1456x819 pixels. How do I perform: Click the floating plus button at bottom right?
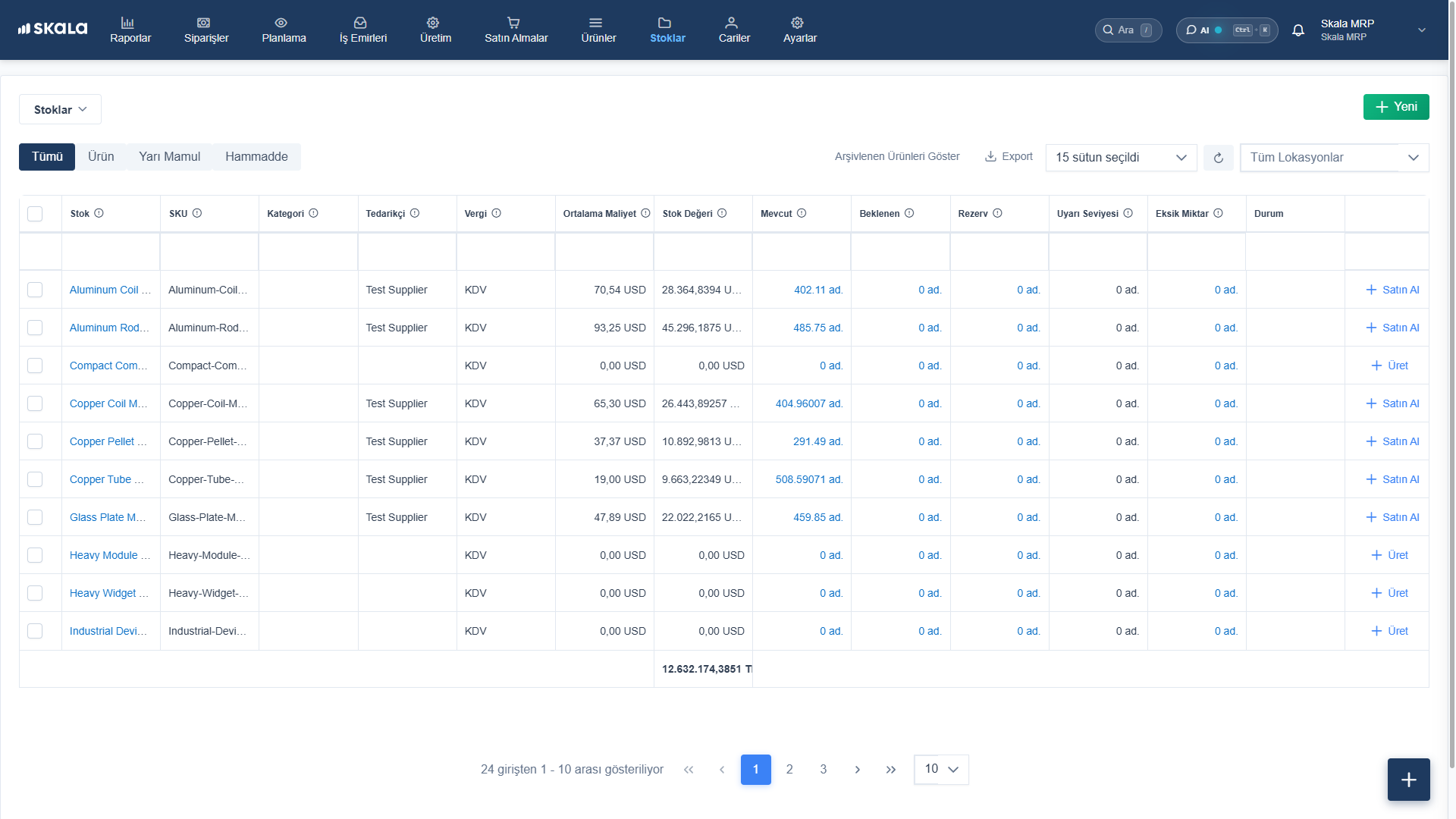click(1409, 780)
